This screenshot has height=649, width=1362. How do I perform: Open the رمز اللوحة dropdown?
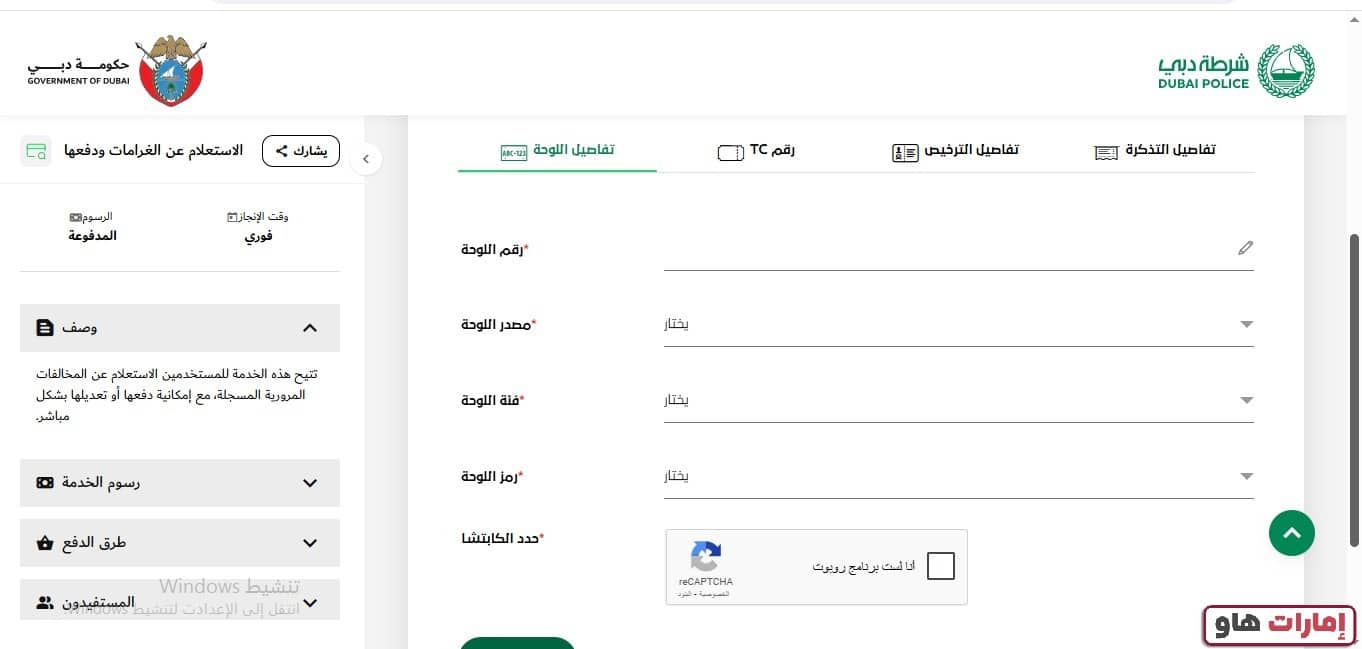[958, 476]
